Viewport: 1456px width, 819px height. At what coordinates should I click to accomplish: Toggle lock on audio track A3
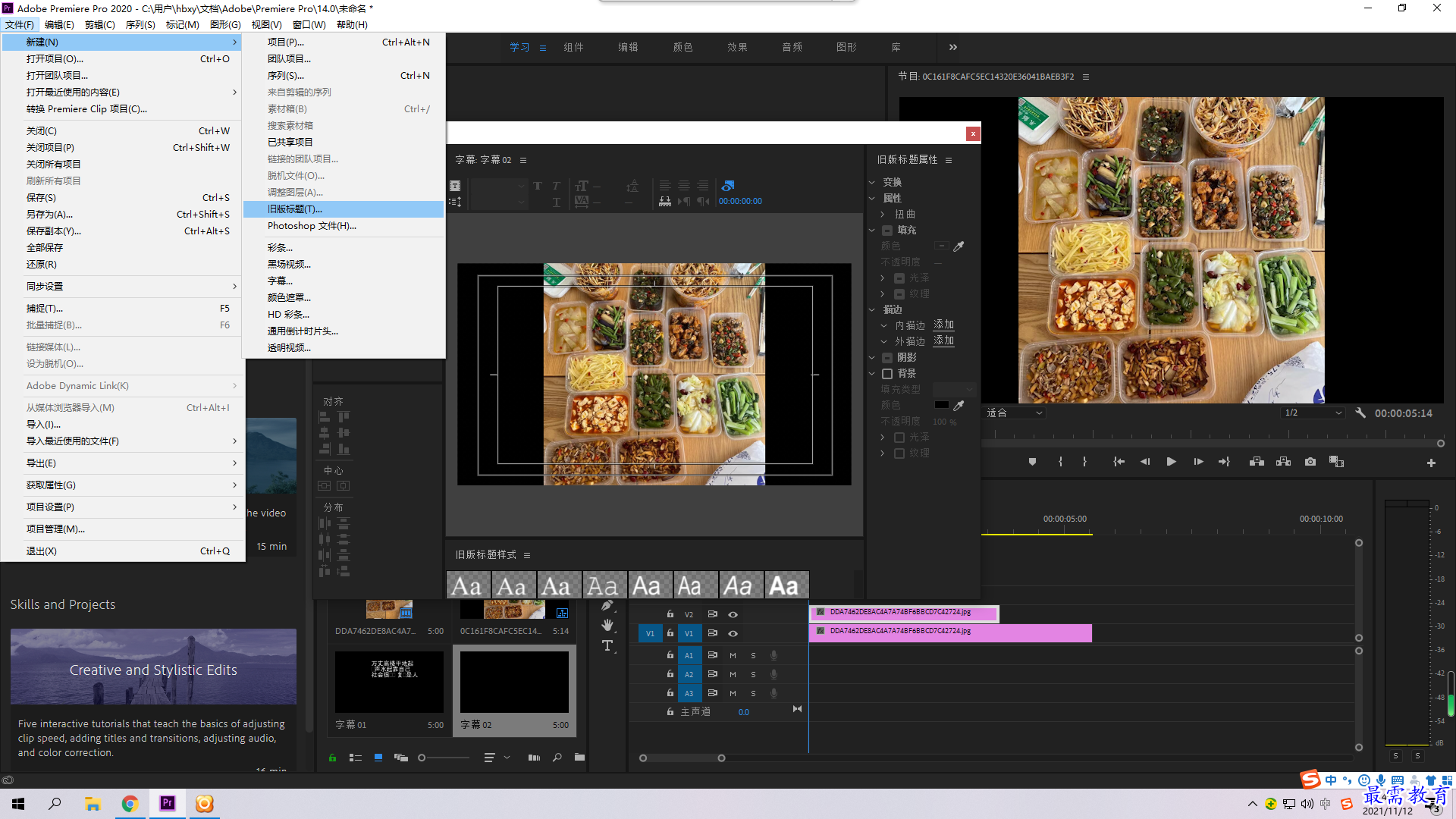point(670,692)
